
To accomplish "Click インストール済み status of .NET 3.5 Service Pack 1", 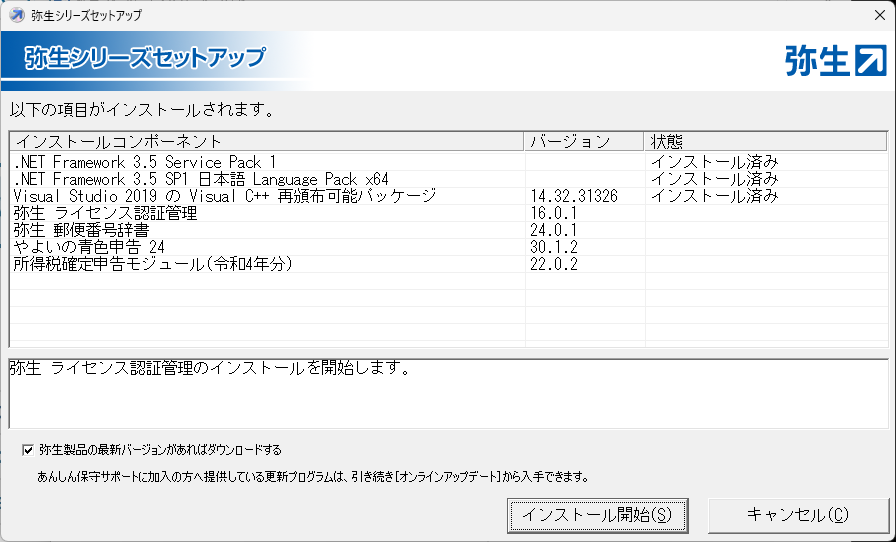I will tap(715, 162).
